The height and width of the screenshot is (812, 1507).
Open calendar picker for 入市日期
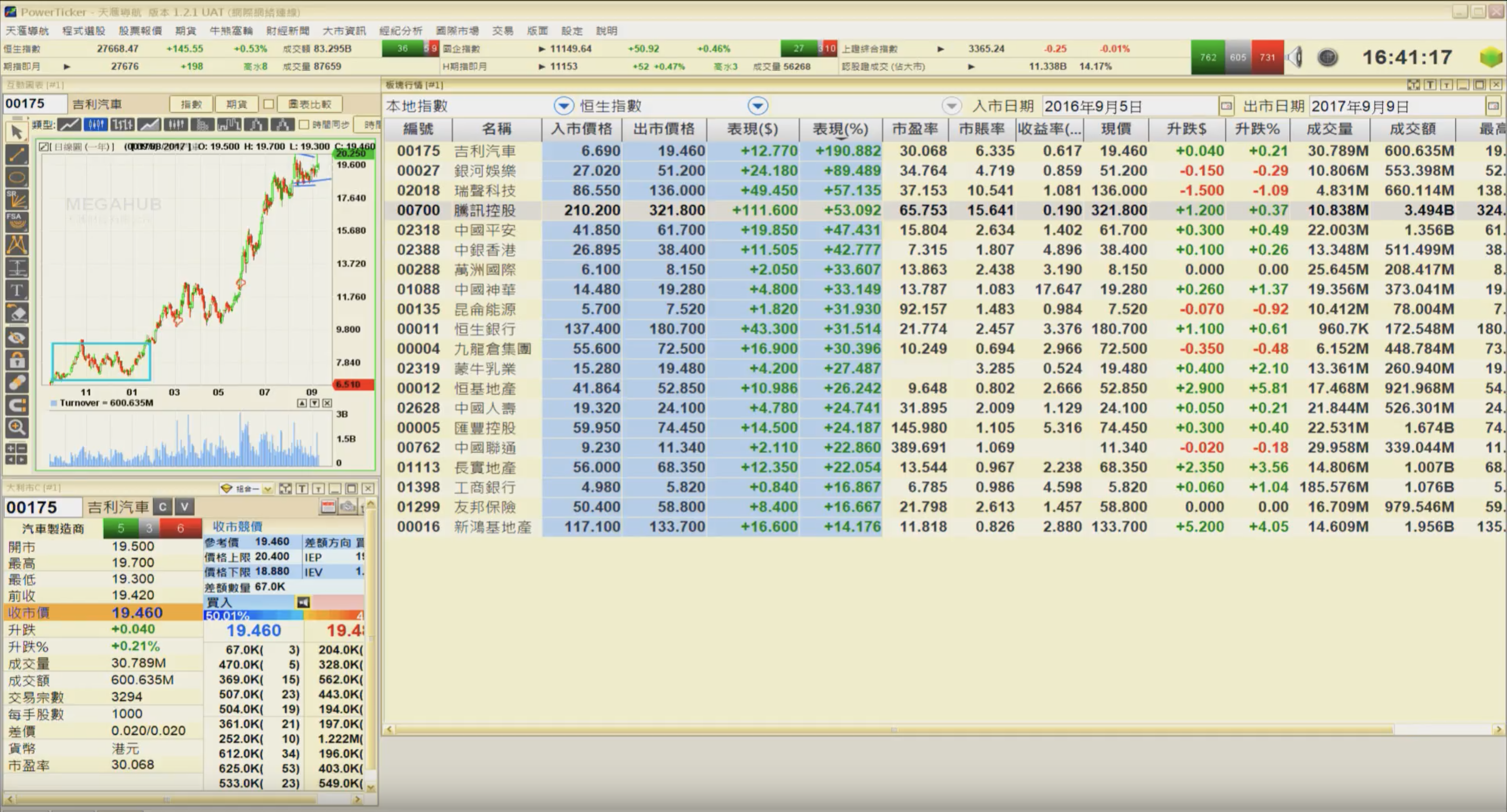tap(1226, 107)
